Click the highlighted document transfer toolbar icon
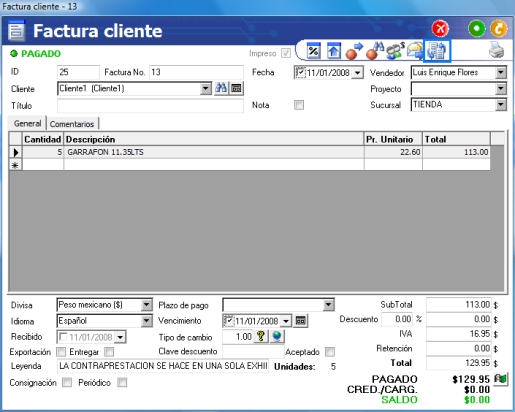515x412 pixels. 437,51
